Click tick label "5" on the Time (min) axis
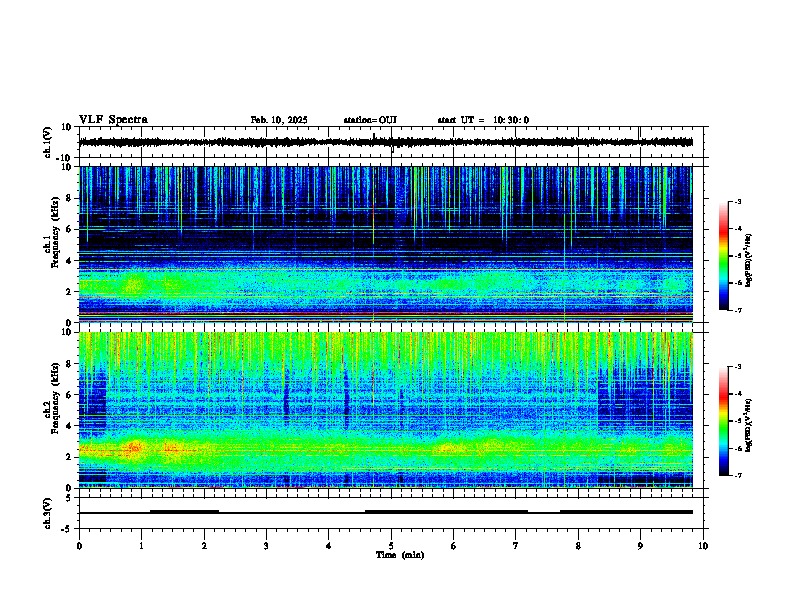792x612 pixels. (x=391, y=546)
